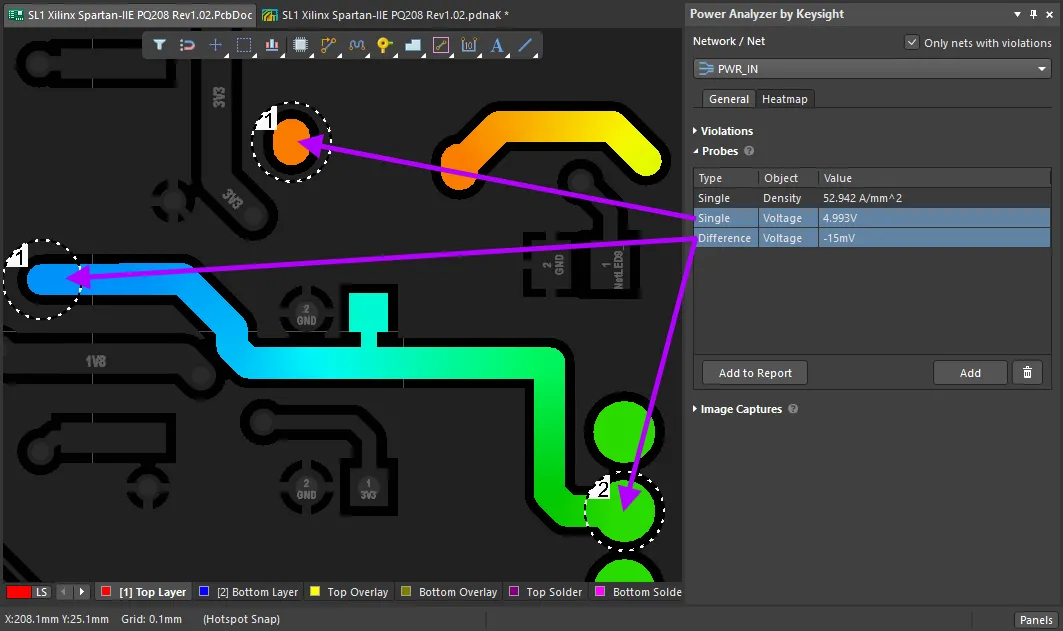This screenshot has height=631, width=1063.
Task: Toggle snapping with the magnet icon
Action: (x=189, y=45)
